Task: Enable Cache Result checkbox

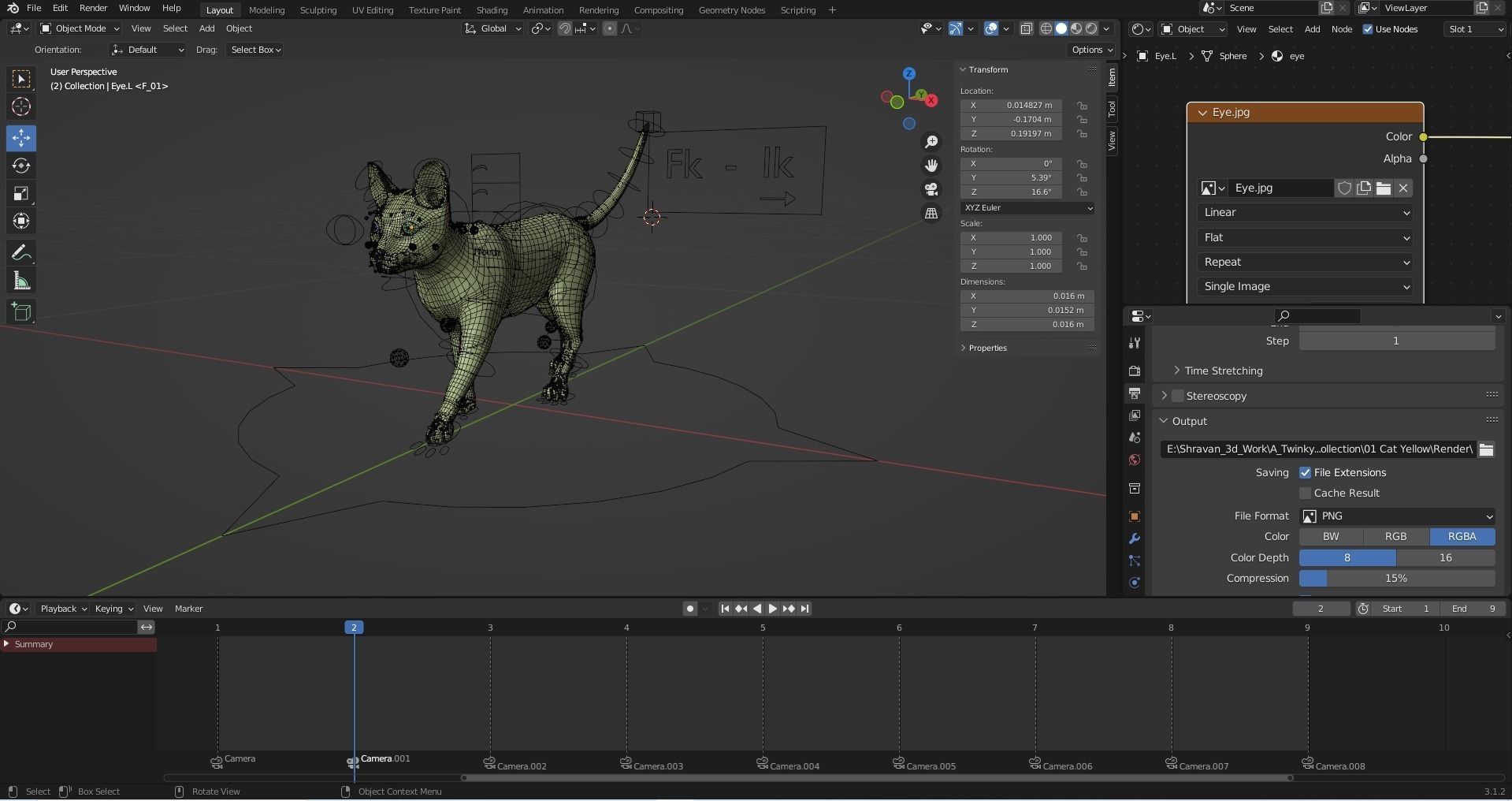Action: coord(1305,494)
